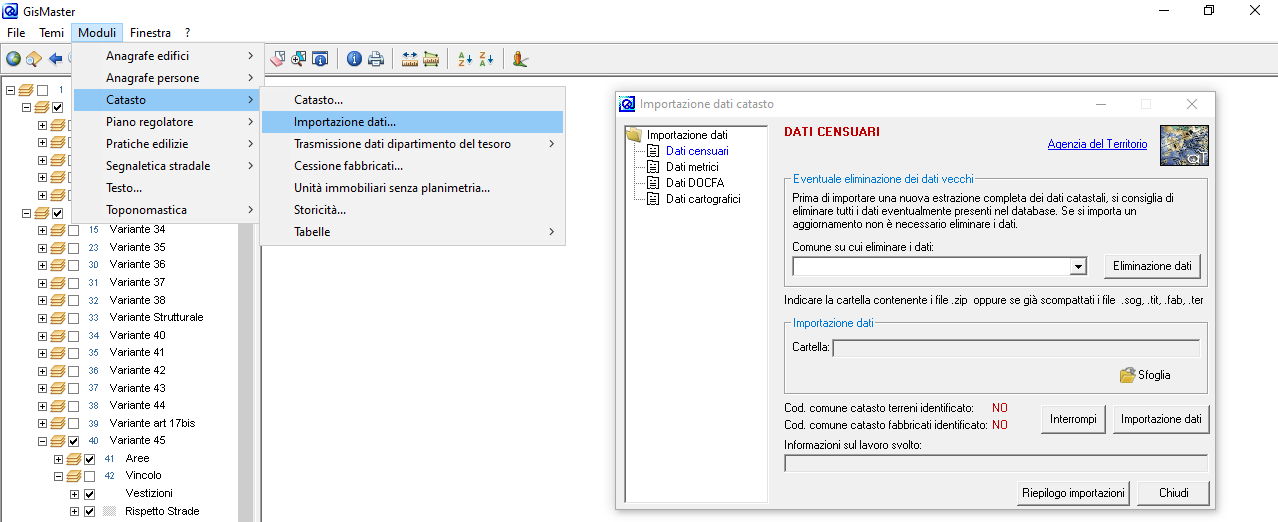Click the Sfoglia browse button

pos(1146,375)
